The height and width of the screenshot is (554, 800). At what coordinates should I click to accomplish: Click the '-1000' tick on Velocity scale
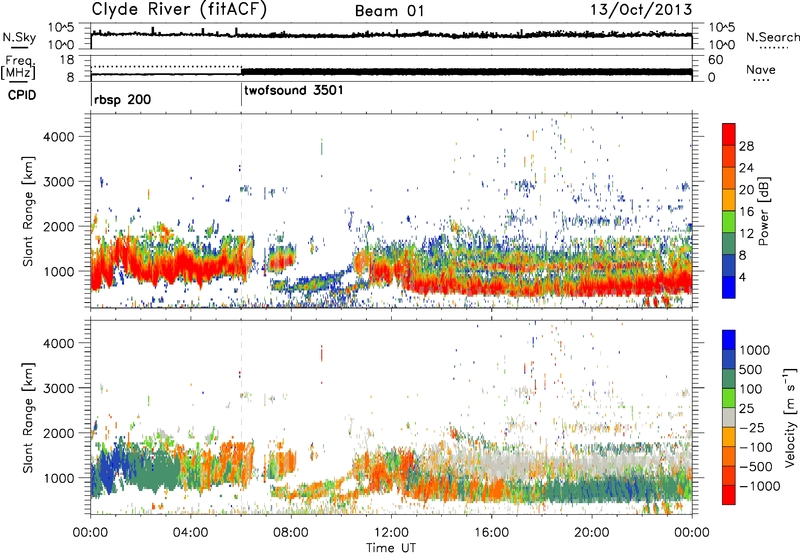click(760, 486)
